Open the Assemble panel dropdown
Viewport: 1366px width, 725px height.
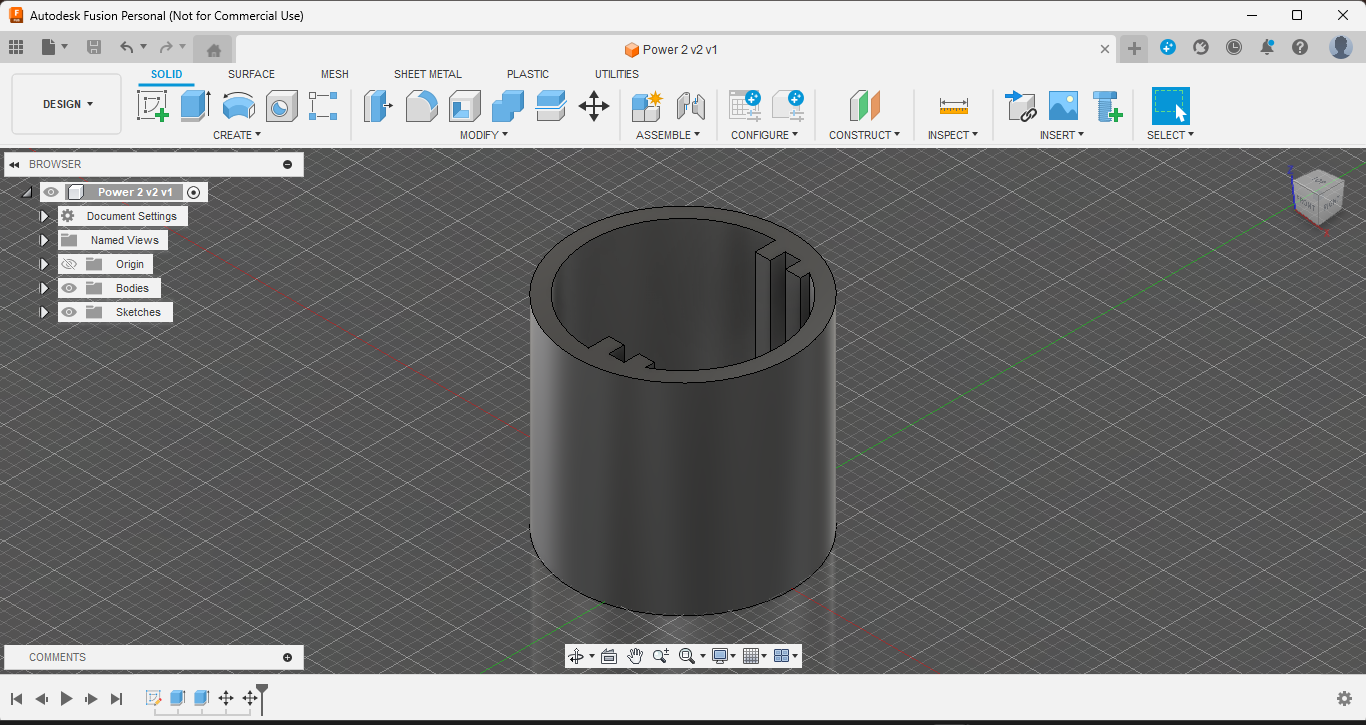click(668, 135)
